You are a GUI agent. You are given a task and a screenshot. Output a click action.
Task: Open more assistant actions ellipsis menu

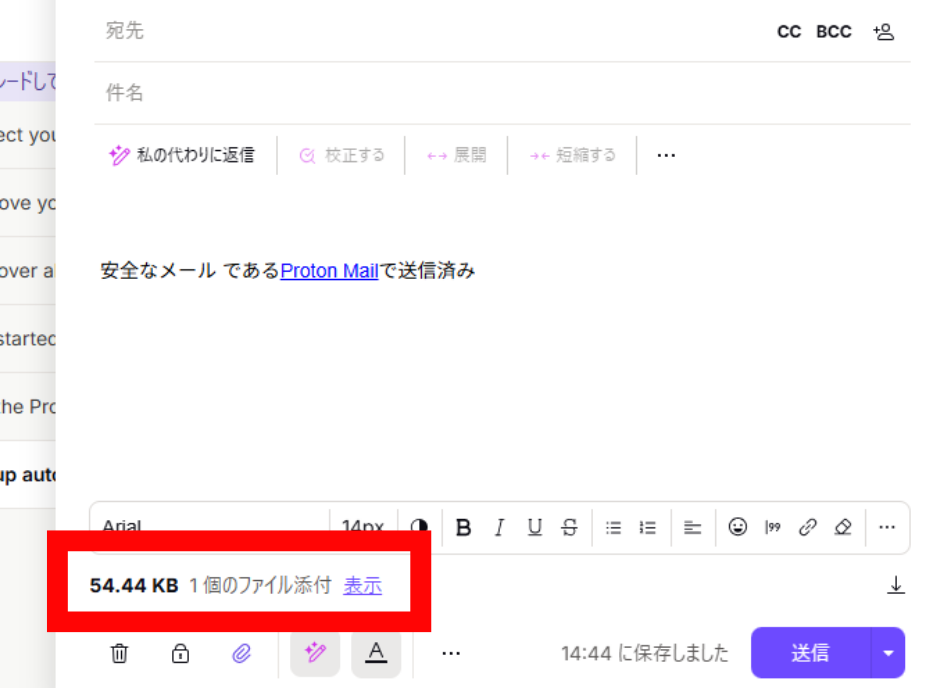tap(666, 155)
